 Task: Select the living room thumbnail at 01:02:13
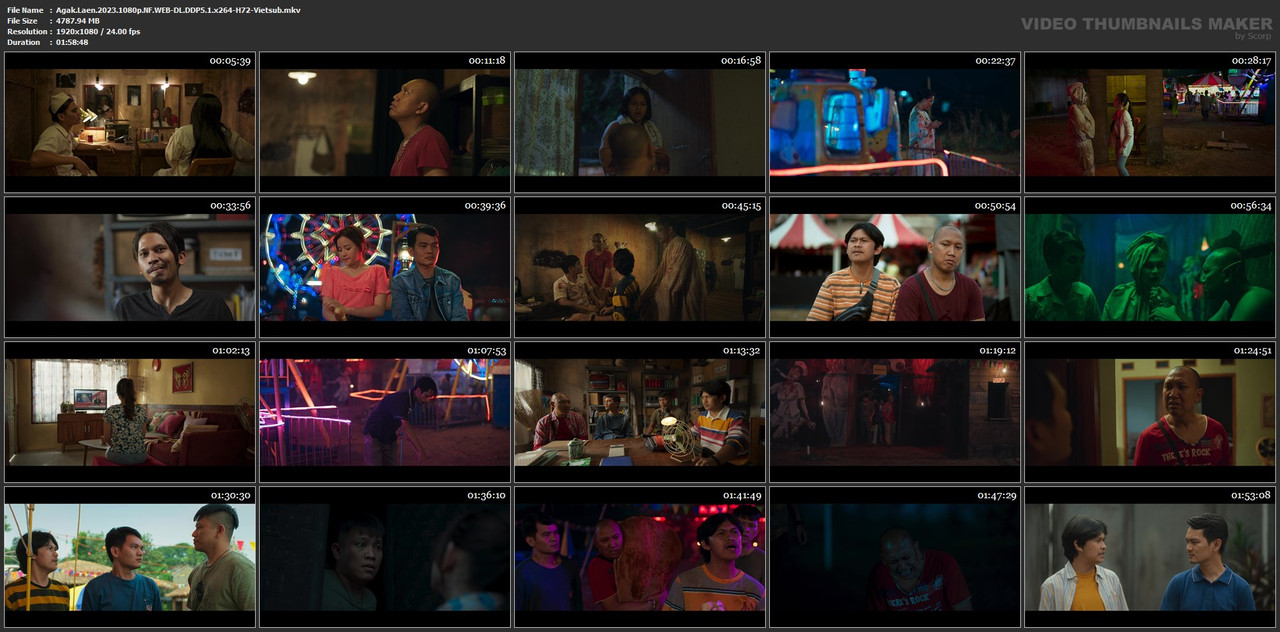click(x=130, y=412)
